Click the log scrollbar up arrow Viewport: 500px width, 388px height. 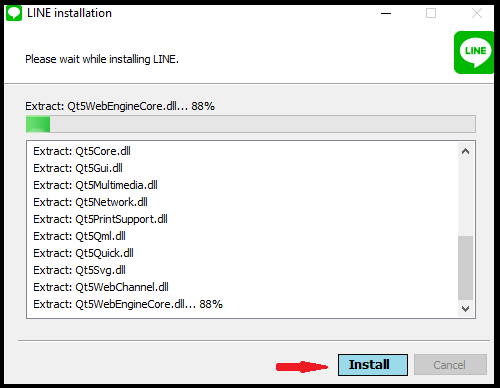coord(465,151)
